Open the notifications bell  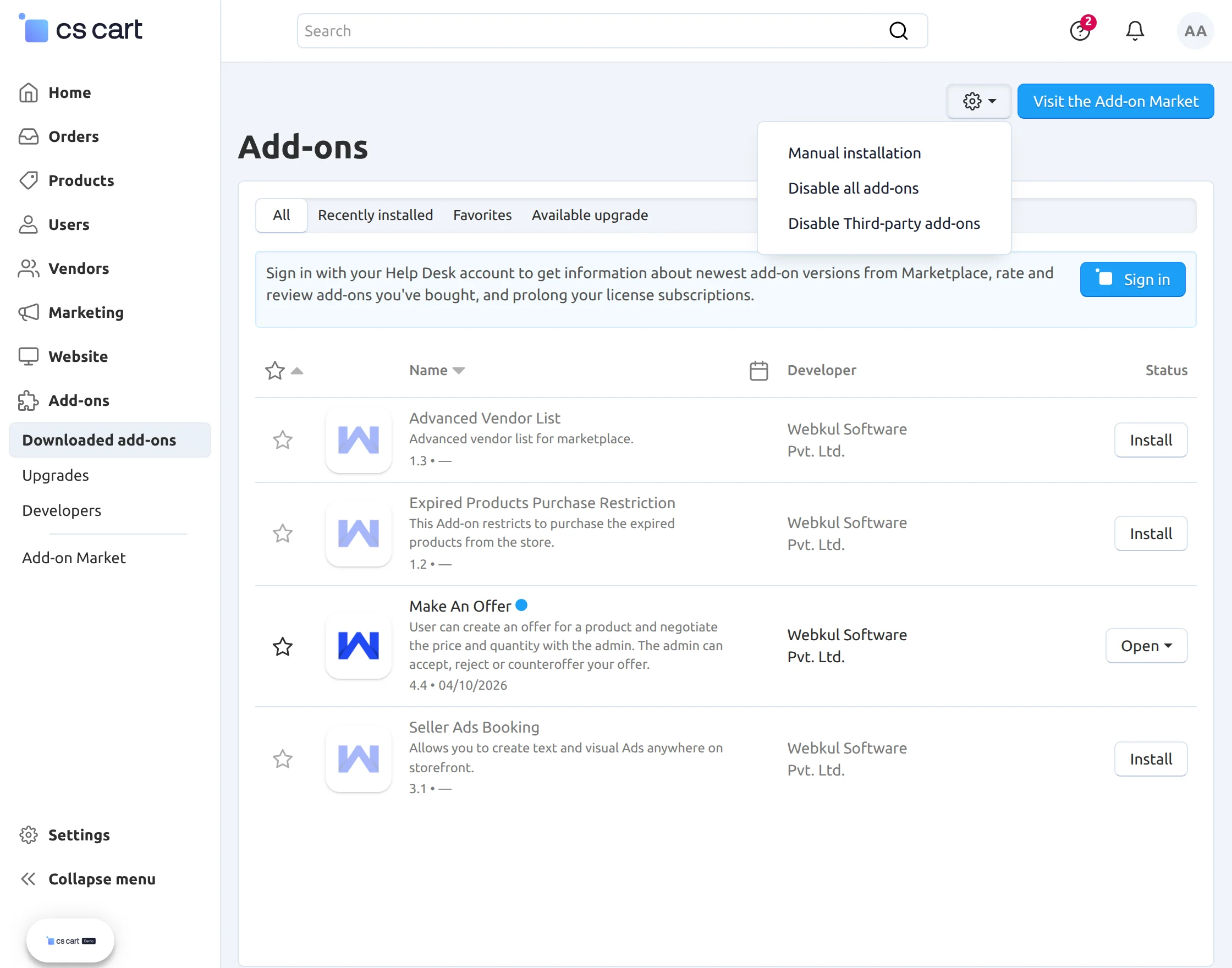coord(1135,31)
